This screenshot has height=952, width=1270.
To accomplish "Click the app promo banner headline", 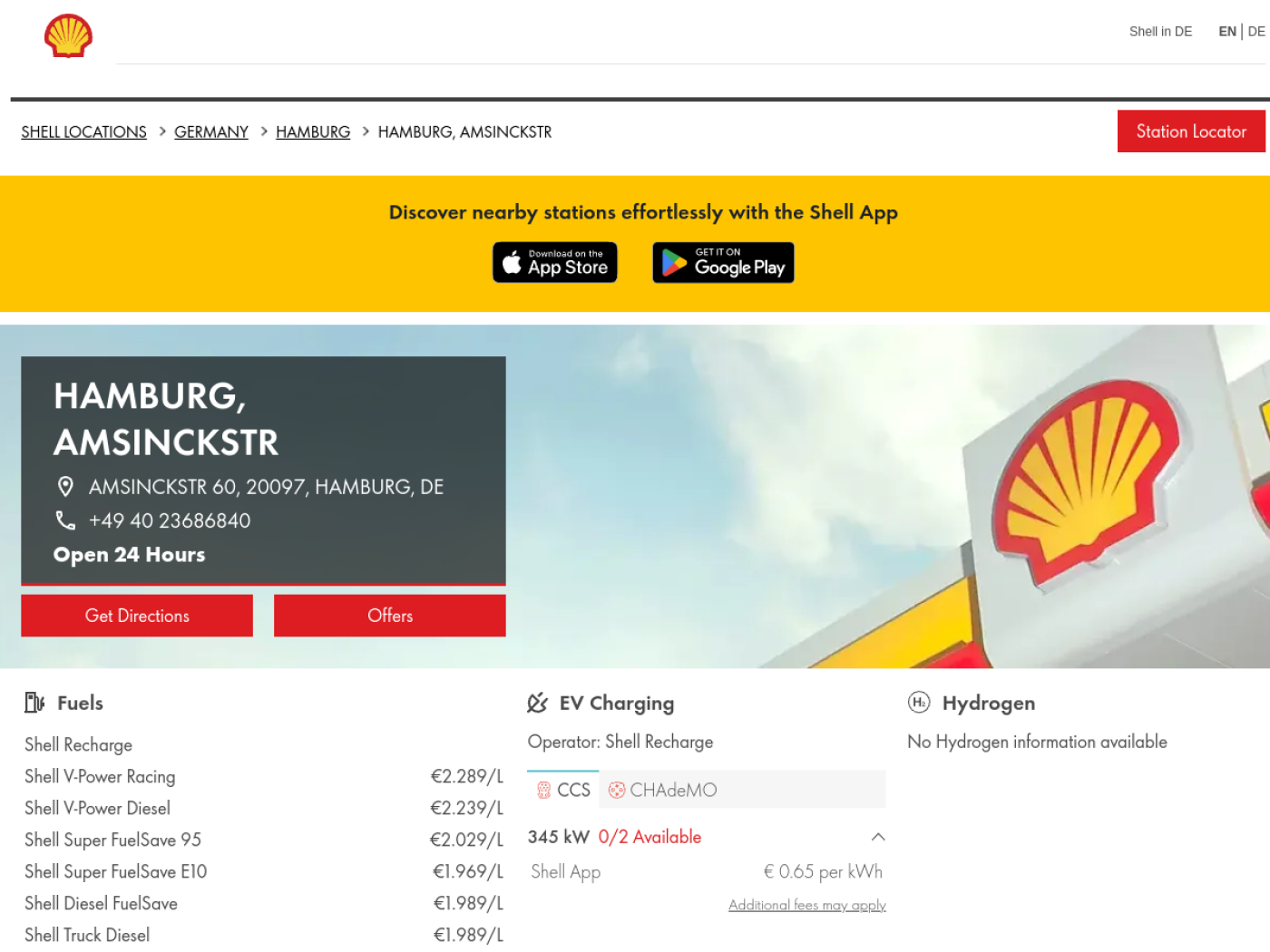I will 643,212.
